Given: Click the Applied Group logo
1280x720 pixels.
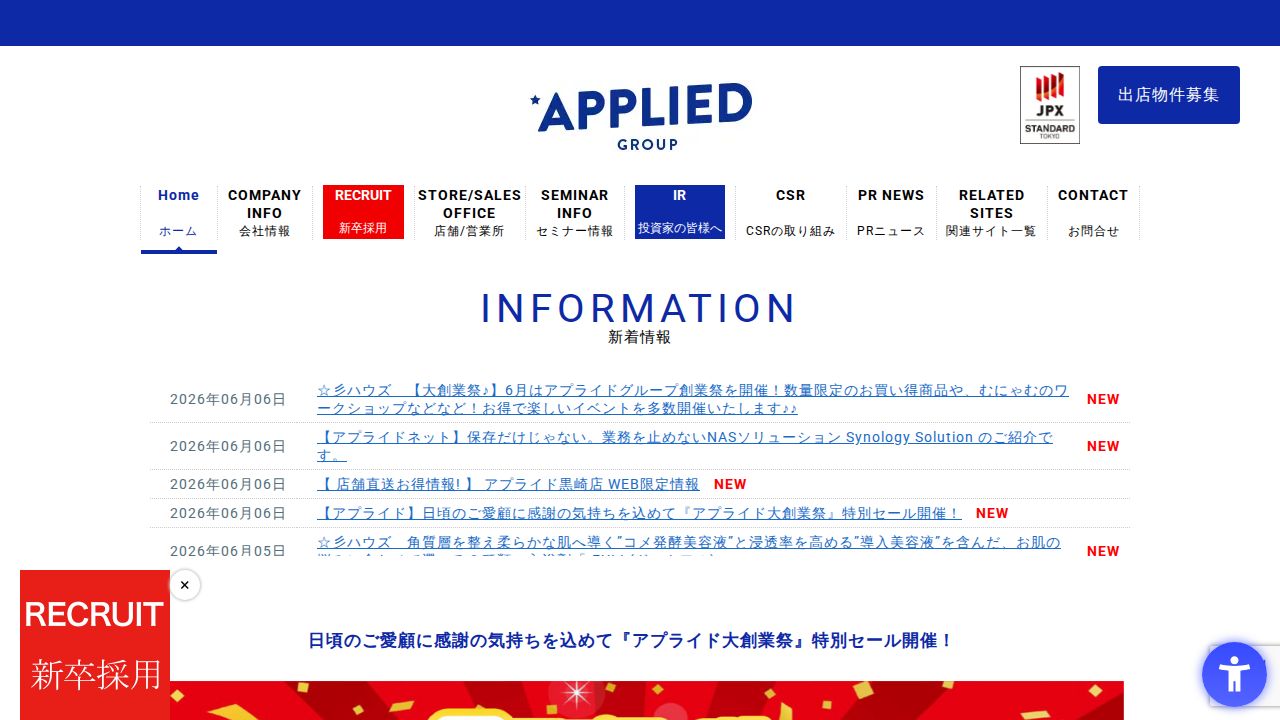Looking at the screenshot, I should [640, 116].
